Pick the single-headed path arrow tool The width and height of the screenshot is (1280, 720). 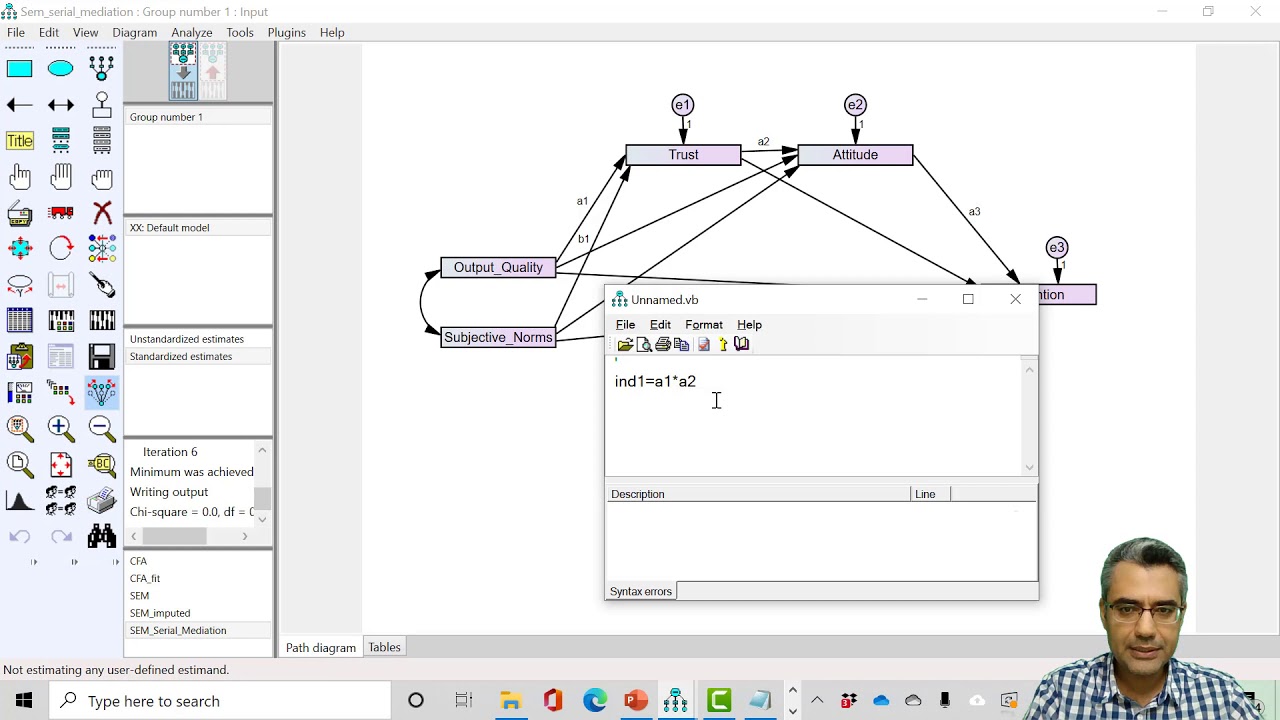click(20, 105)
